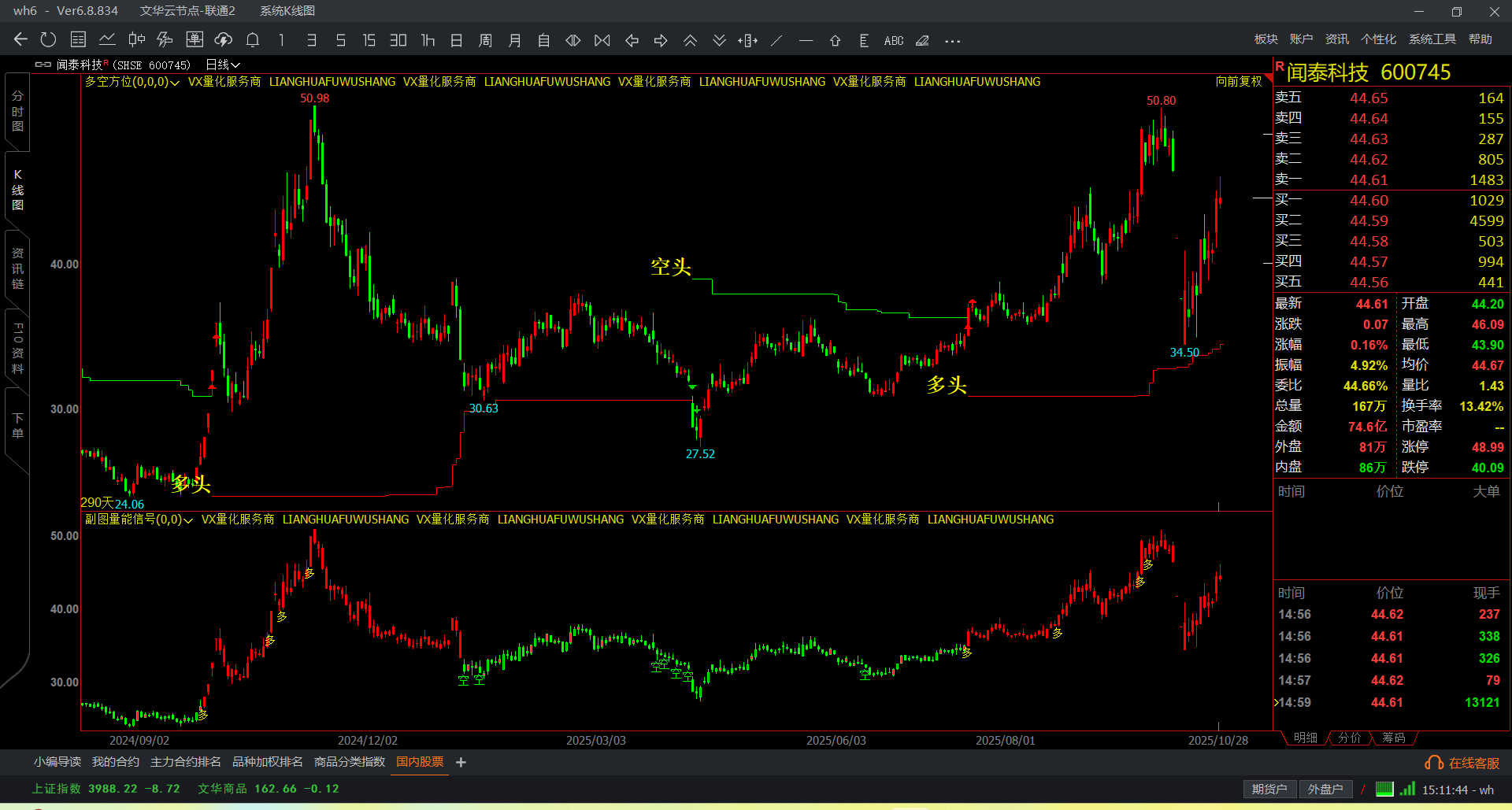Viewport: 1512px width, 810px height.
Task: Switch to the 分价 tab
Action: point(1349,738)
